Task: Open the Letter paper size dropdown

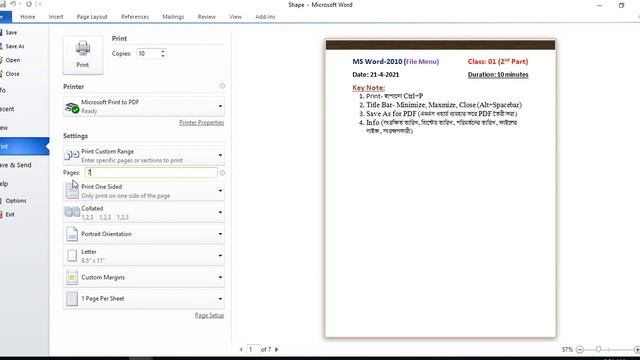Action: pyautogui.click(x=144, y=256)
